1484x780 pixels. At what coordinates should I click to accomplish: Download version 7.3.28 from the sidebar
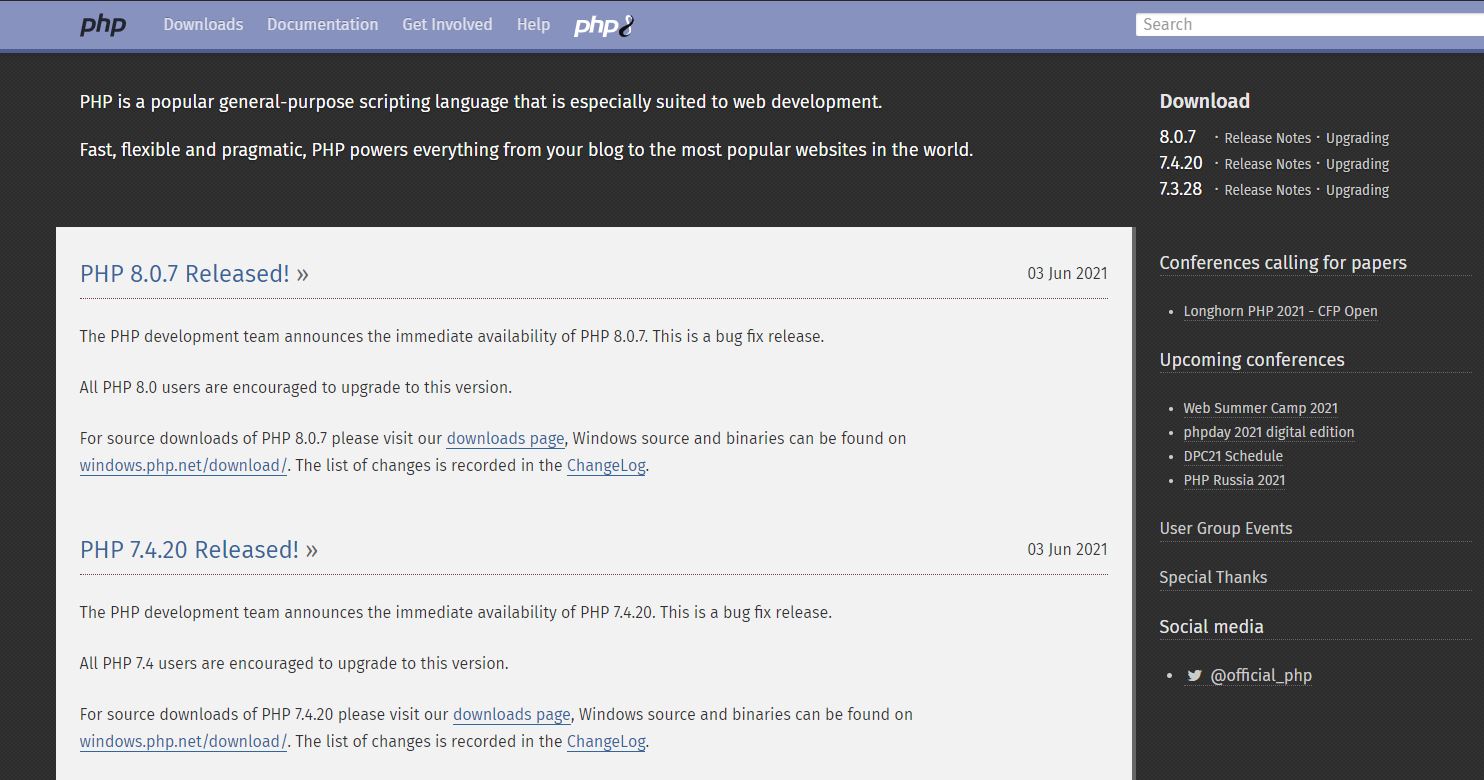1181,189
